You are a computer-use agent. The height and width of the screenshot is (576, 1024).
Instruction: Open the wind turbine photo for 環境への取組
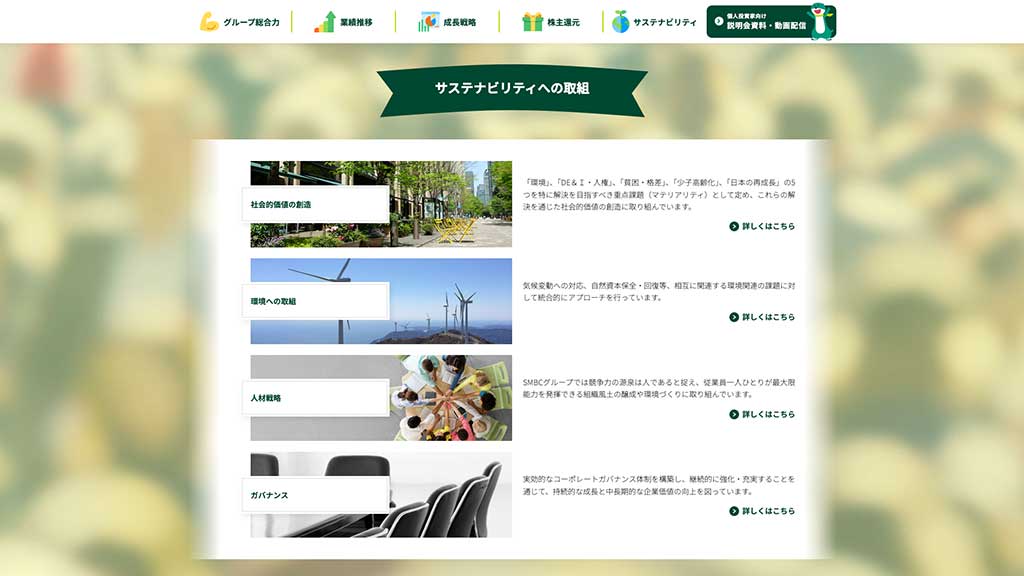tap(450, 300)
